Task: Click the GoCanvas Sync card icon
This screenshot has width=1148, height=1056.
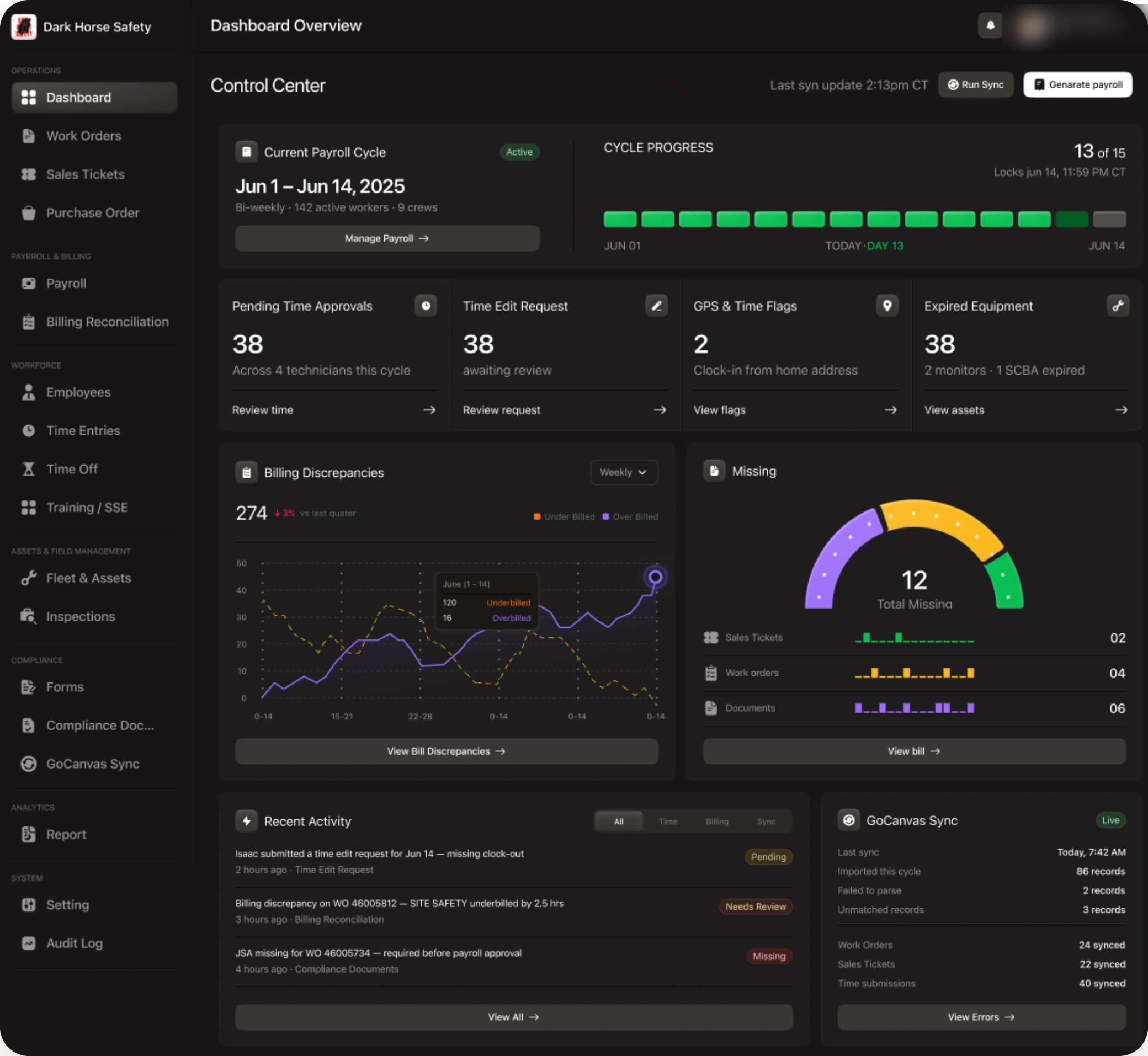Action: [x=849, y=820]
